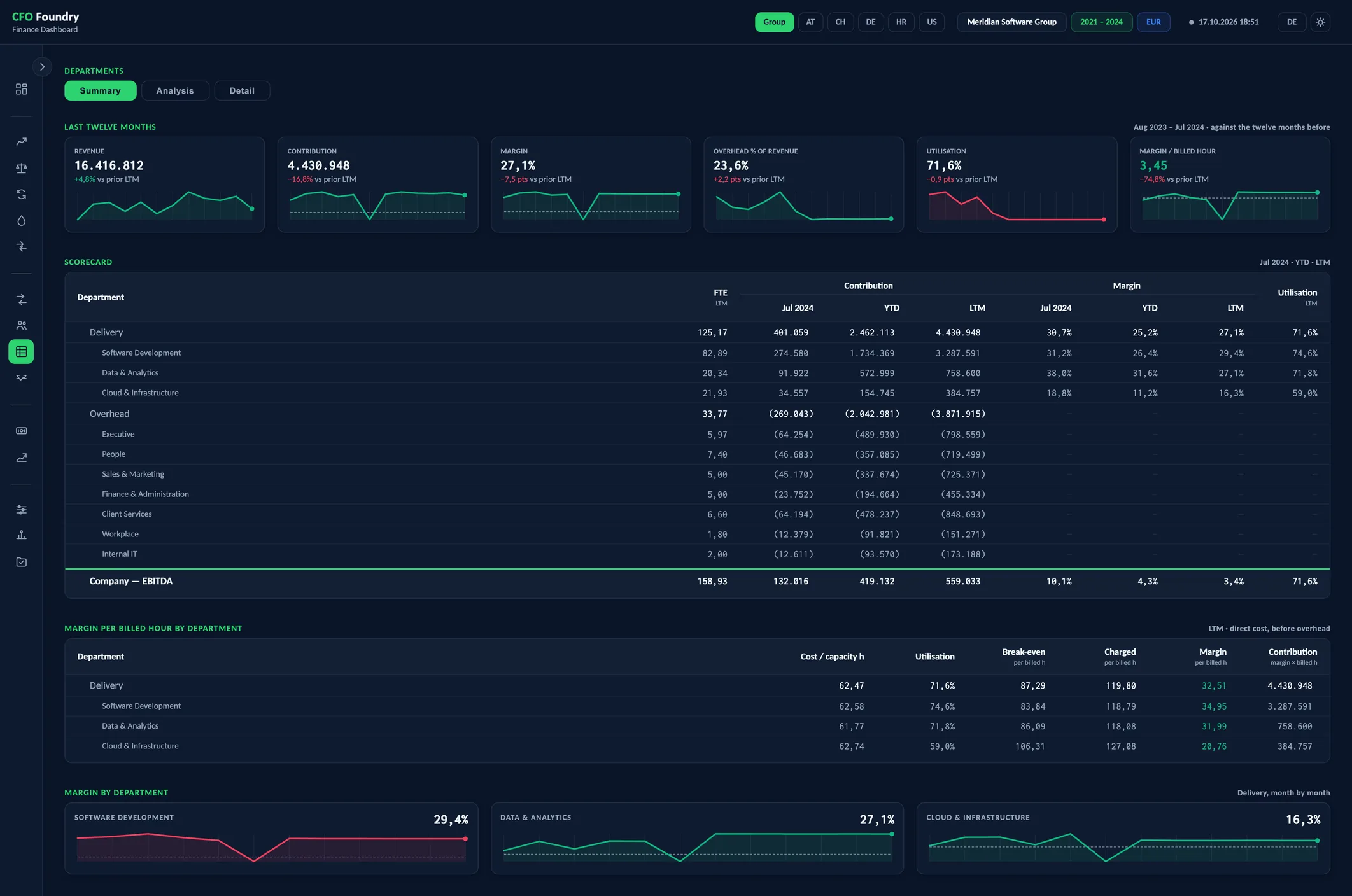Open the checkmark folder sidebar icon
This screenshot has height=896, width=1352.
(x=21, y=562)
